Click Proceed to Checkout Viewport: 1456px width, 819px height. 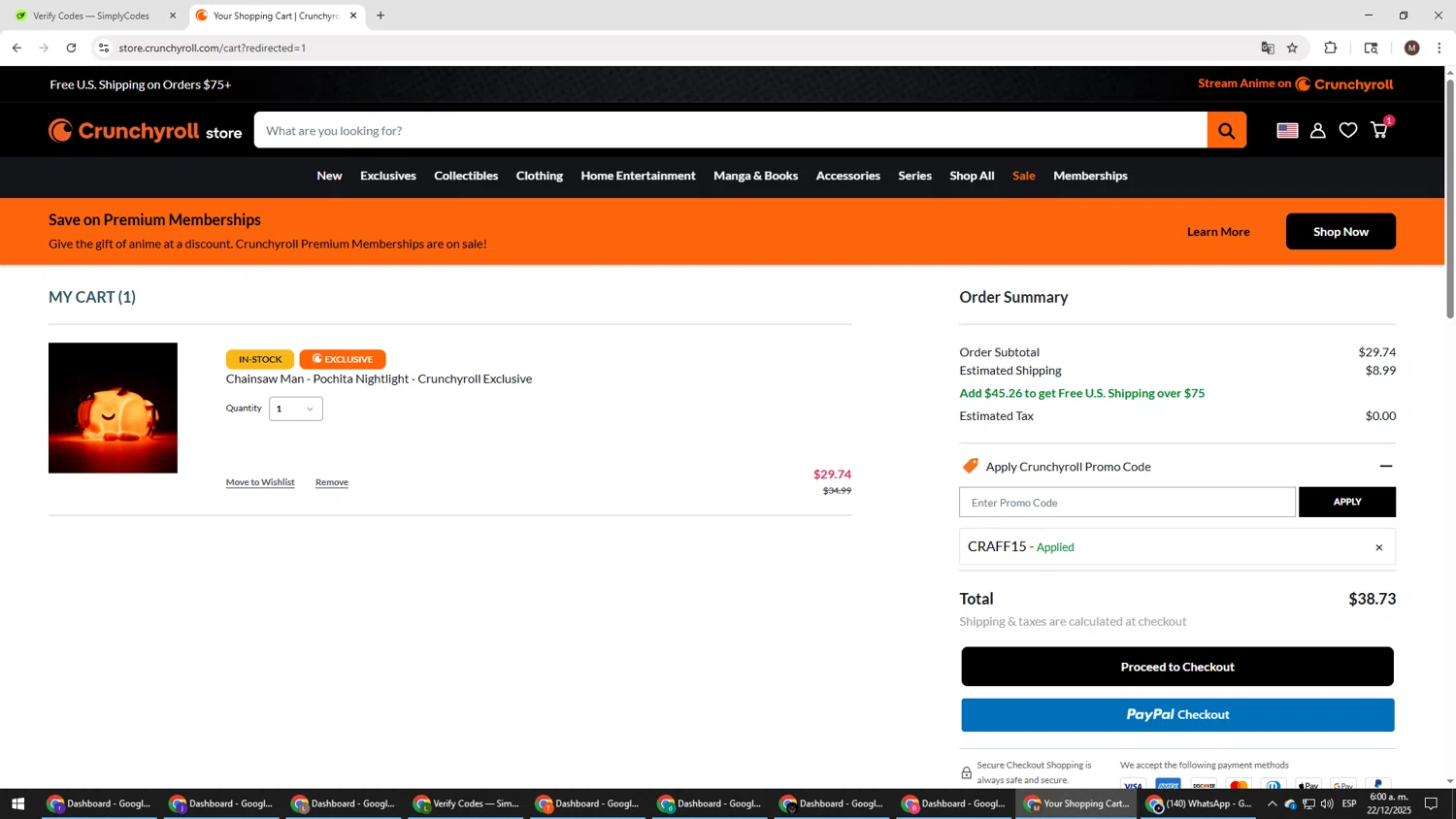[x=1177, y=667]
